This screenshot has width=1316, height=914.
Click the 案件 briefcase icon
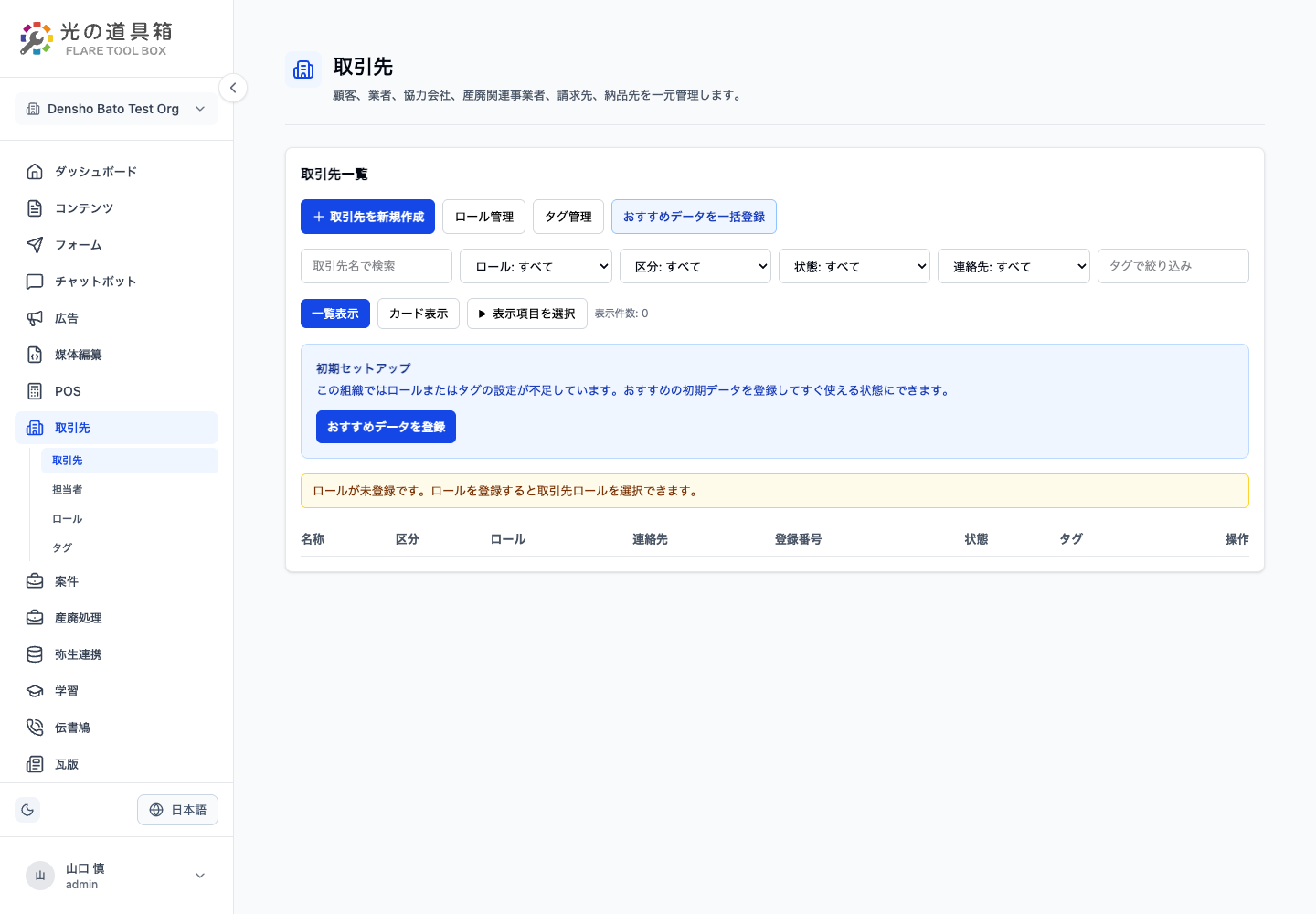pos(35,581)
